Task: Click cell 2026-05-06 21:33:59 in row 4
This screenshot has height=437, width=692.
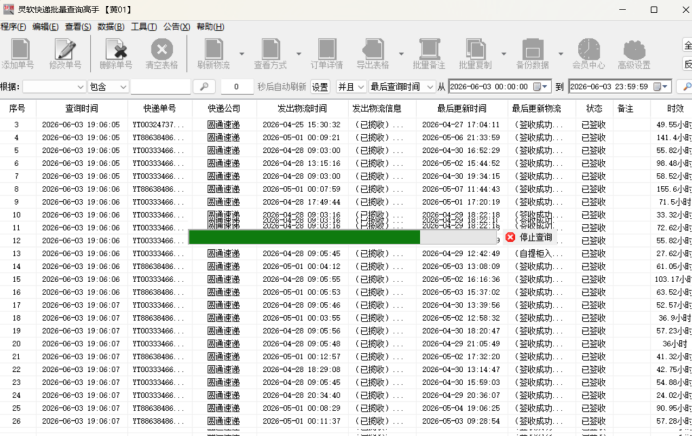Action: point(461,138)
